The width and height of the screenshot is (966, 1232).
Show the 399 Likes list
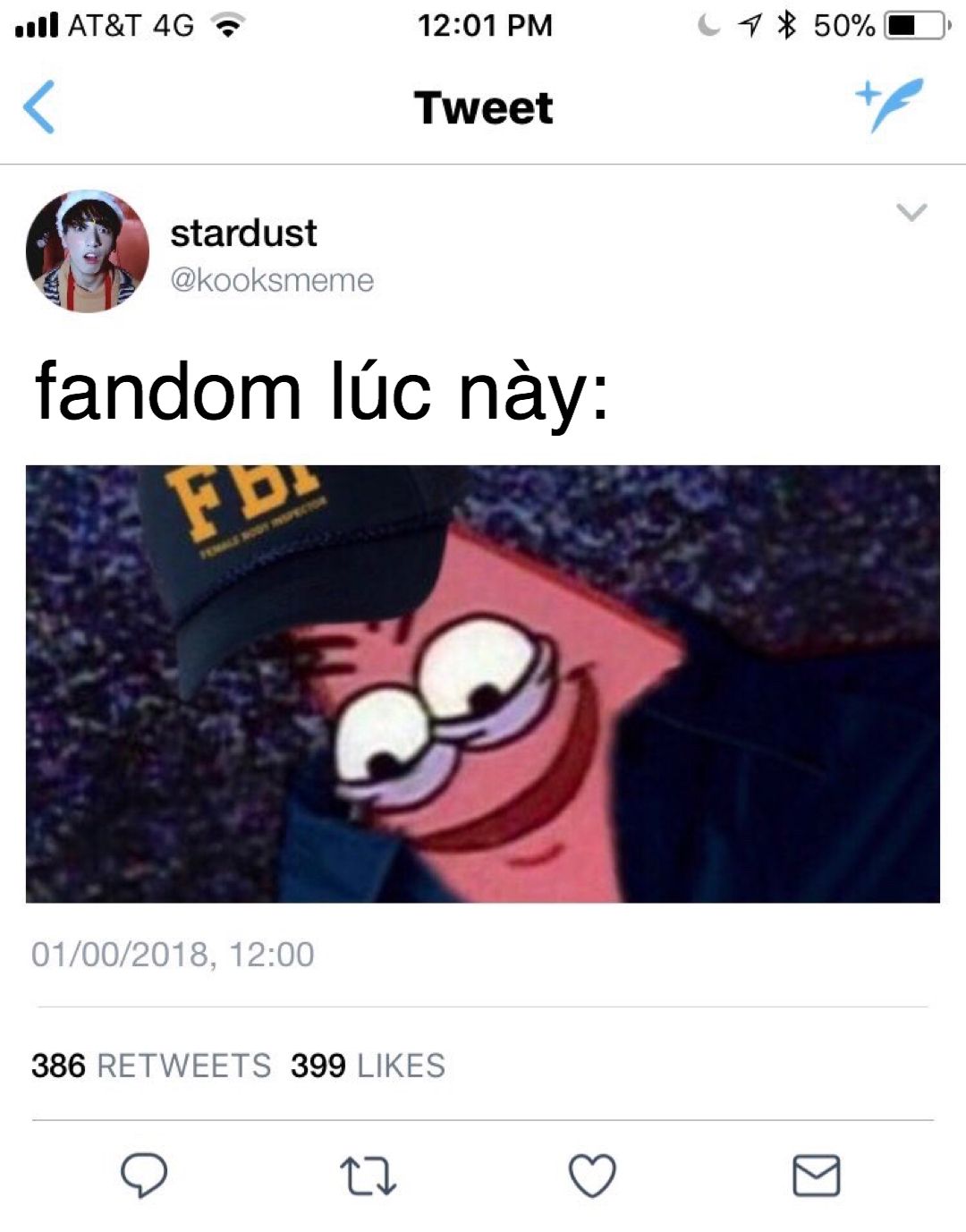[368, 1066]
